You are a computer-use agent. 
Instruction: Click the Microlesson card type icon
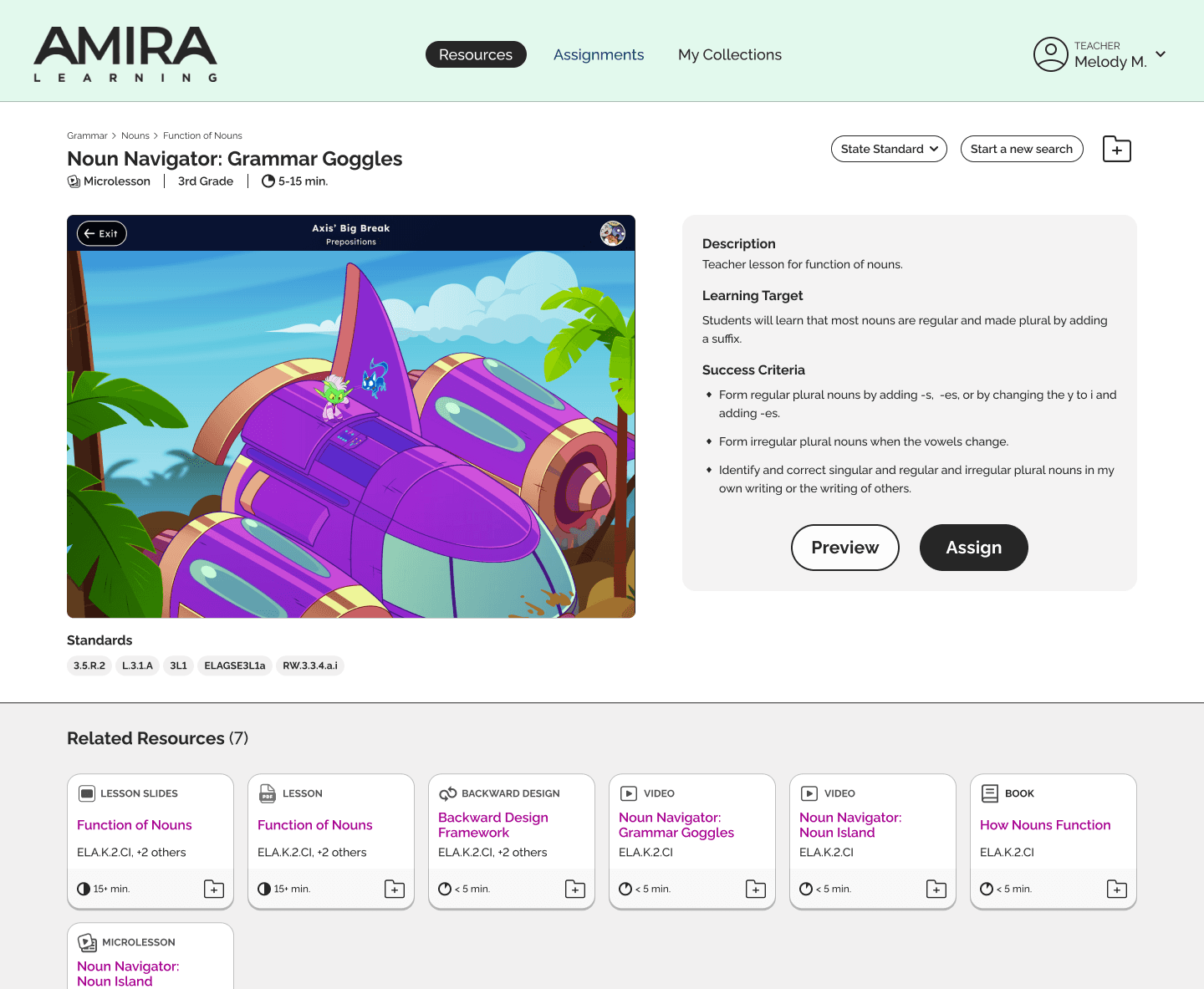pyautogui.click(x=88, y=942)
